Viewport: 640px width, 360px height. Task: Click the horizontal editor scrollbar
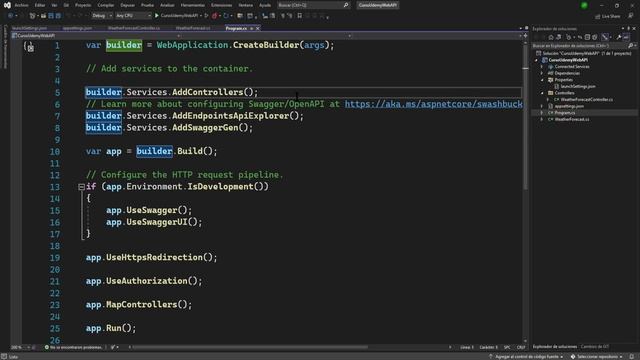pos(250,347)
